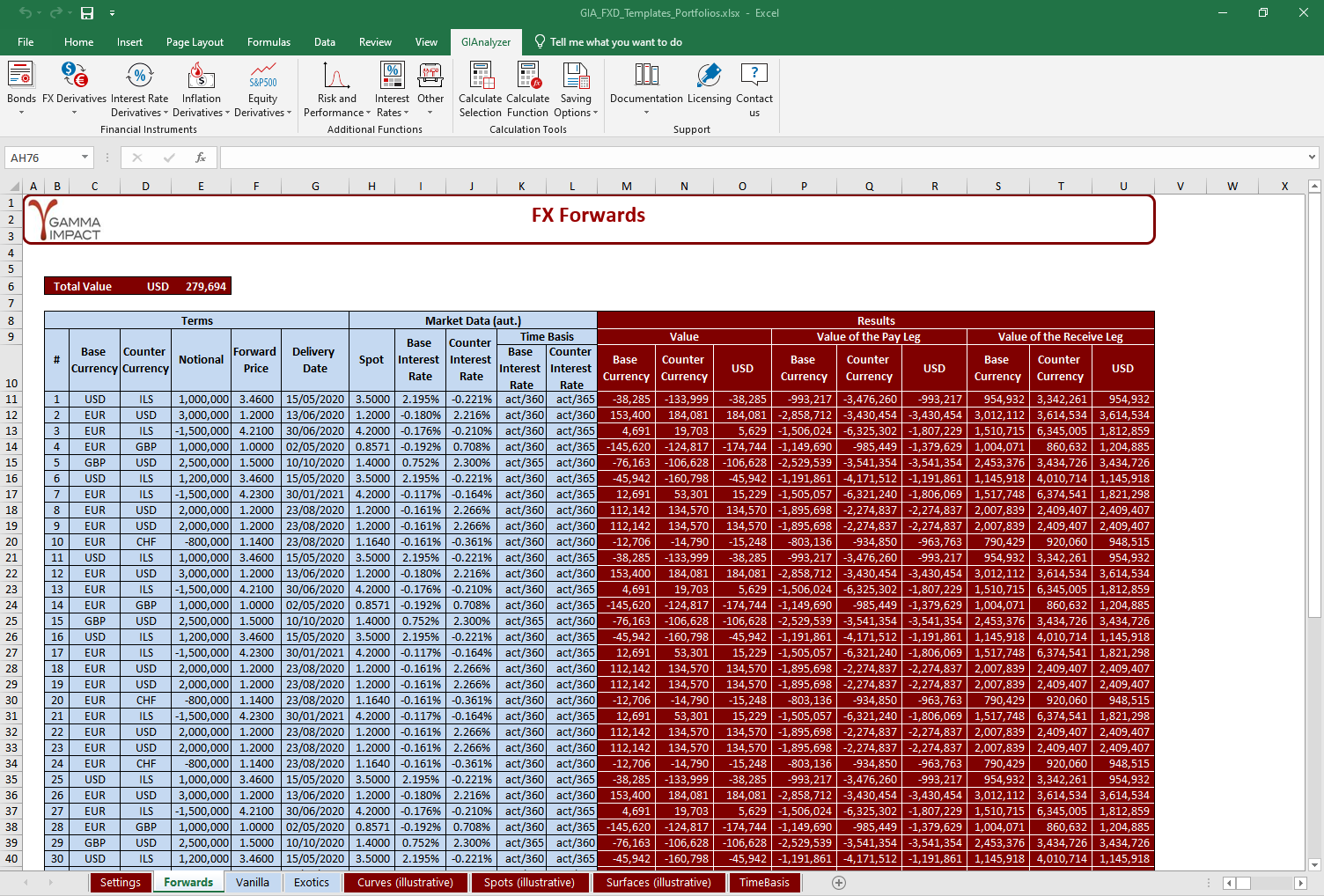Open the Surfaces (illustrative) sheet tab
The image size is (1324, 896).
(658, 883)
